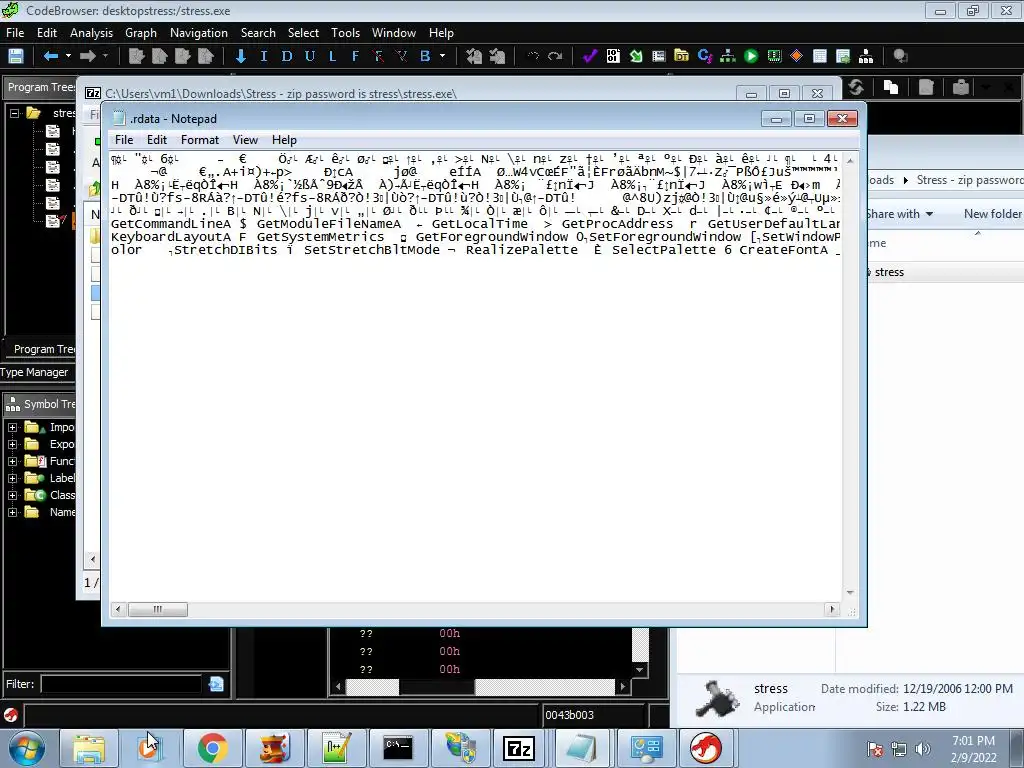This screenshot has width=1024, height=768.
Task: Click the refresh icon in listing header
Action: click(856, 87)
